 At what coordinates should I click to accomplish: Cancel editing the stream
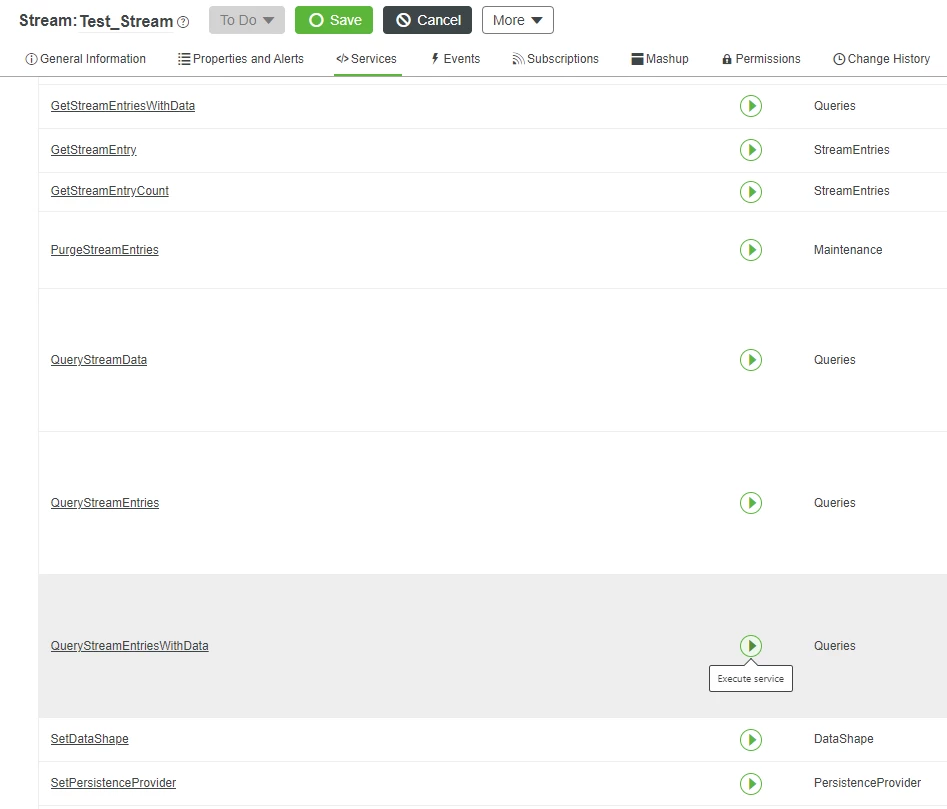(x=428, y=20)
